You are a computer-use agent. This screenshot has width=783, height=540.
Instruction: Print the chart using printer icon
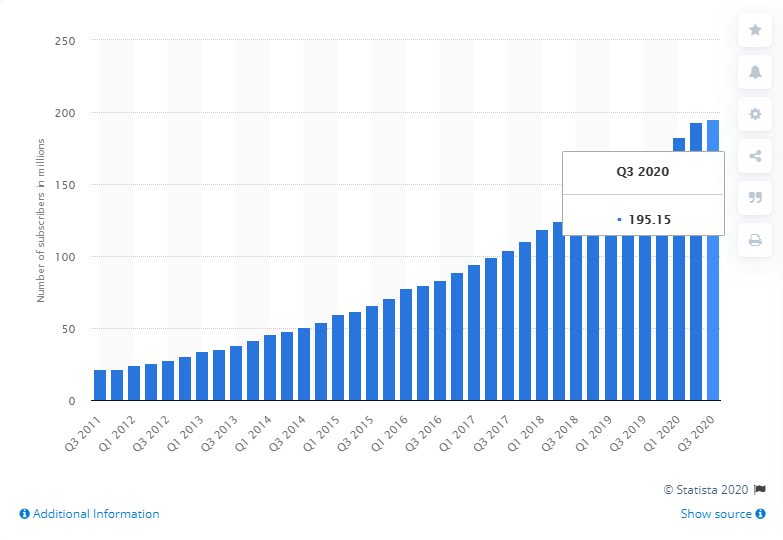pos(755,240)
